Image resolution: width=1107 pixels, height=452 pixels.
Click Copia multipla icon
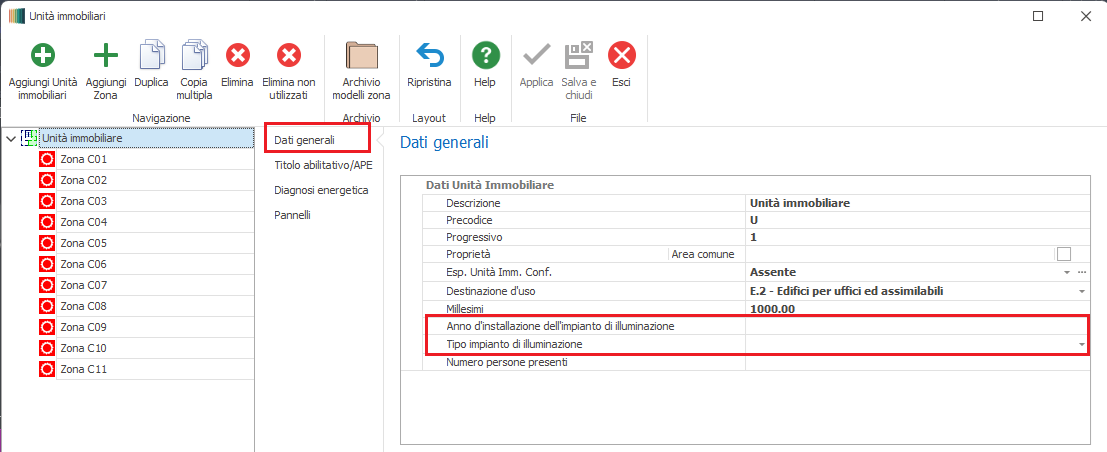(x=194, y=55)
